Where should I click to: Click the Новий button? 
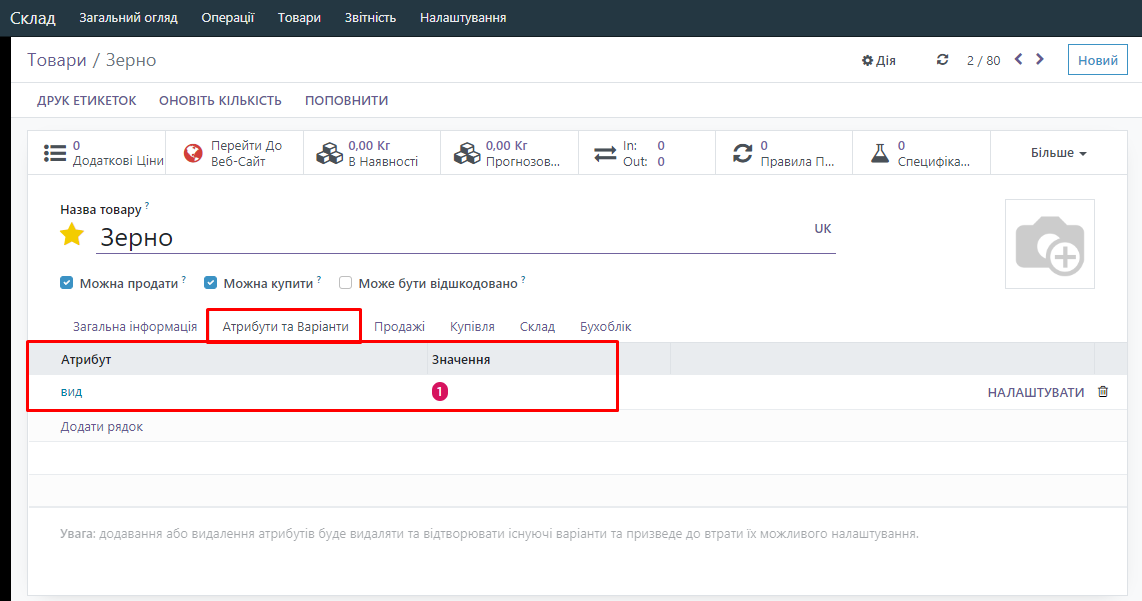(x=1097, y=60)
